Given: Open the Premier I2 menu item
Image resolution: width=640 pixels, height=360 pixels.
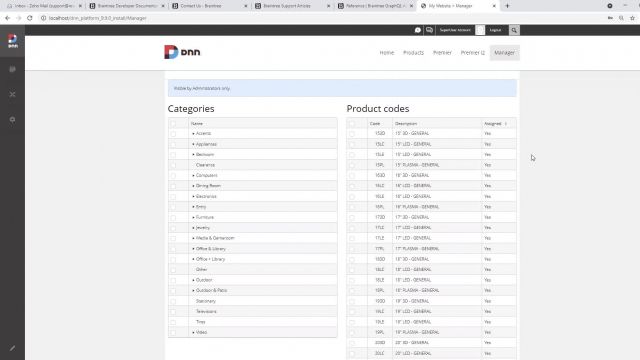Looking at the screenshot, I should [x=473, y=53].
